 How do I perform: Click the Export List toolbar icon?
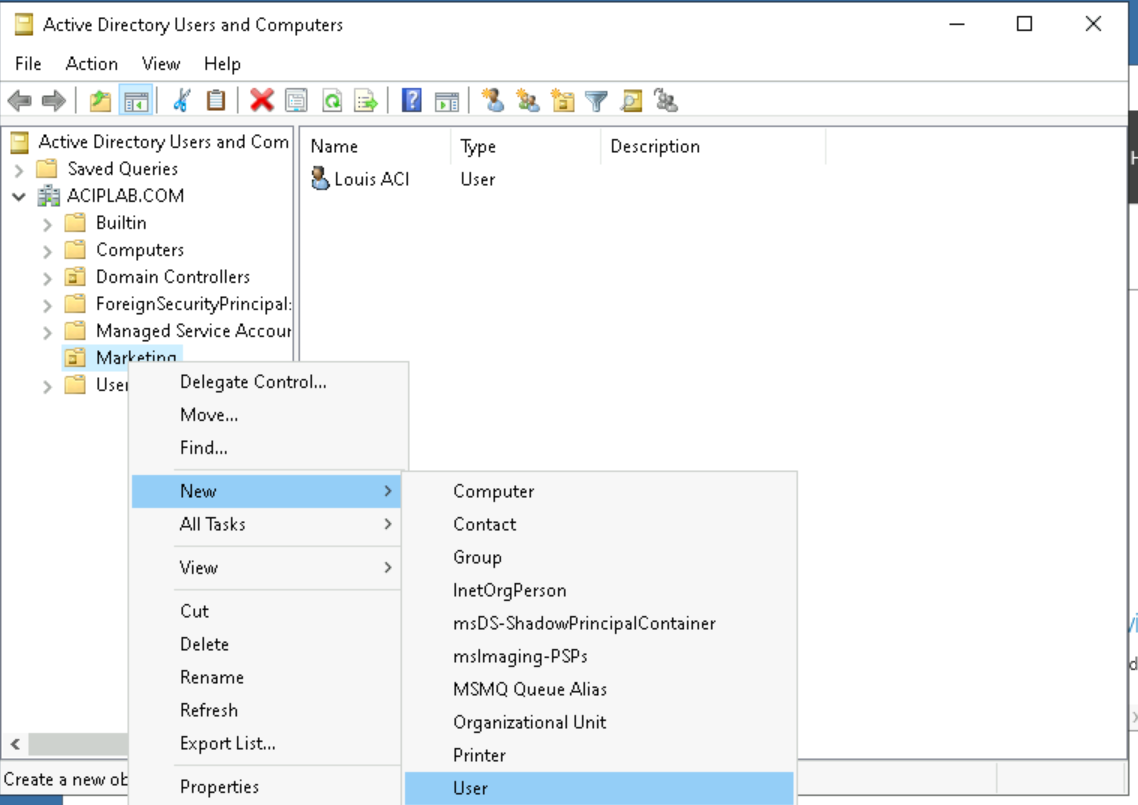366,100
